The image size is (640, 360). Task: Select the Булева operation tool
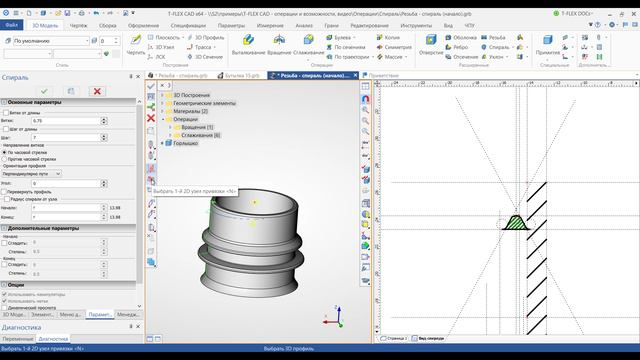(339, 38)
